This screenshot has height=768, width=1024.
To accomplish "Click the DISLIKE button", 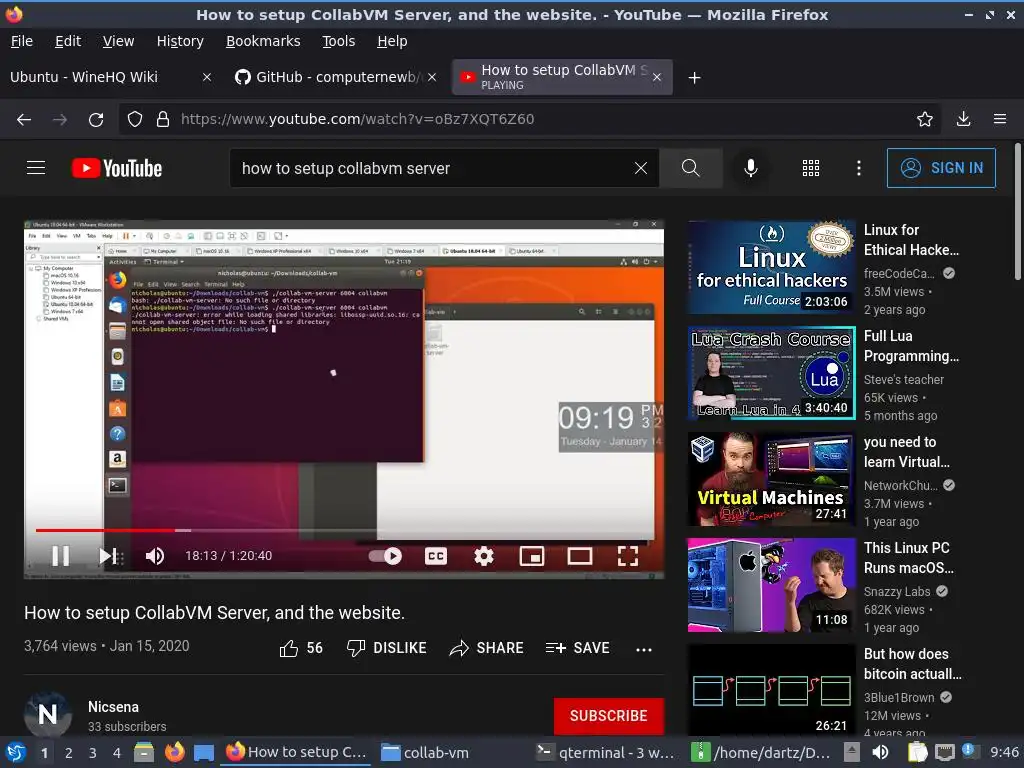I will pos(387,648).
